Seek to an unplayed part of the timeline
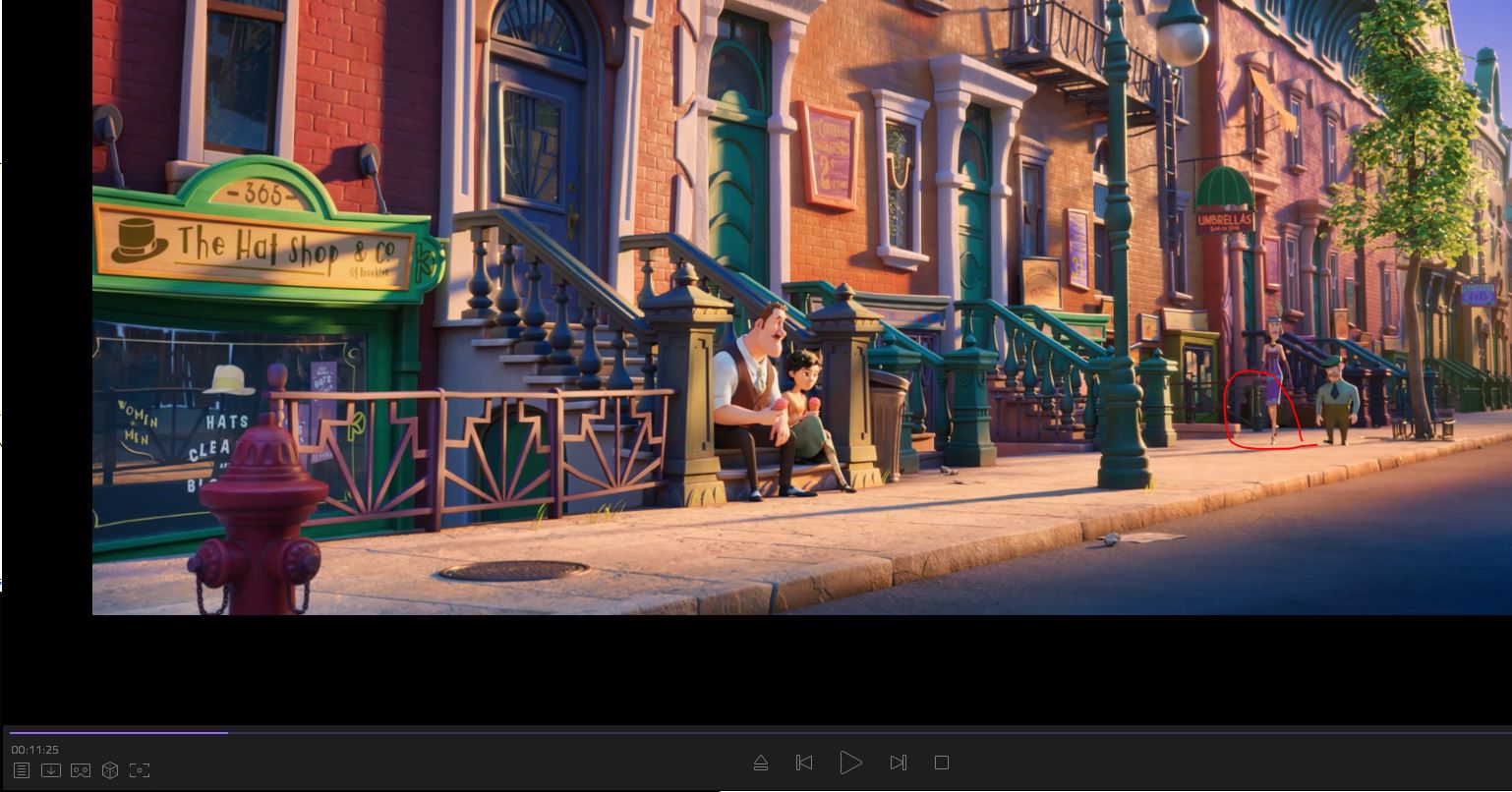Screen dimensions: 1512x792 point(786,732)
